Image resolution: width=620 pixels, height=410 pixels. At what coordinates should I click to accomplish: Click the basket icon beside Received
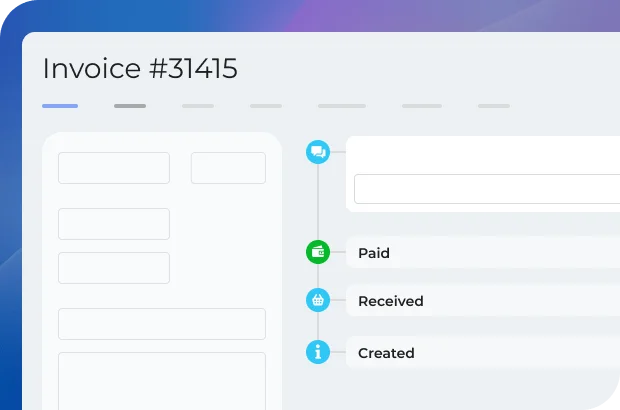[x=318, y=300]
